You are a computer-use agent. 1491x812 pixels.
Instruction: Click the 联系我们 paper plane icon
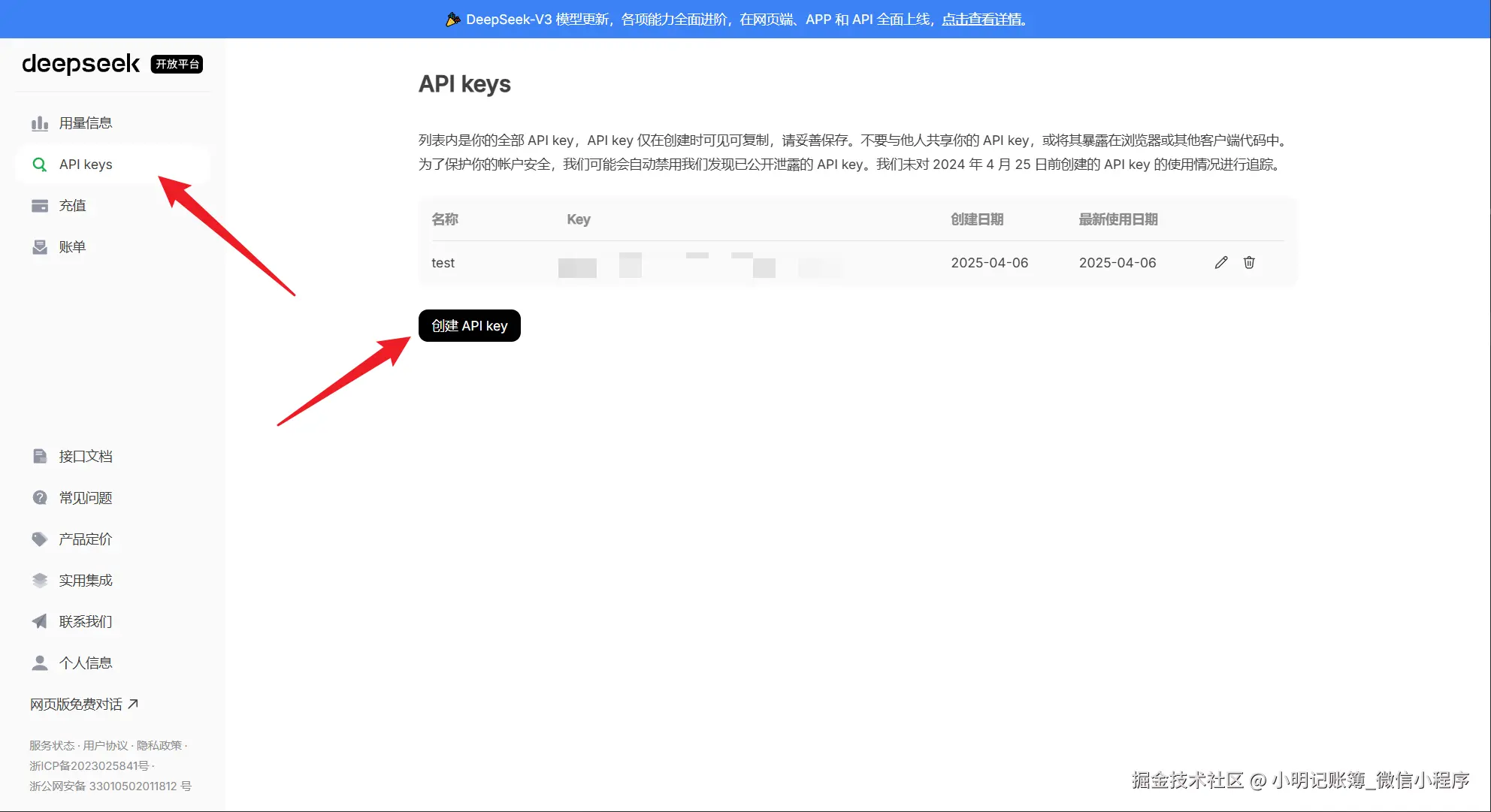coord(40,621)
